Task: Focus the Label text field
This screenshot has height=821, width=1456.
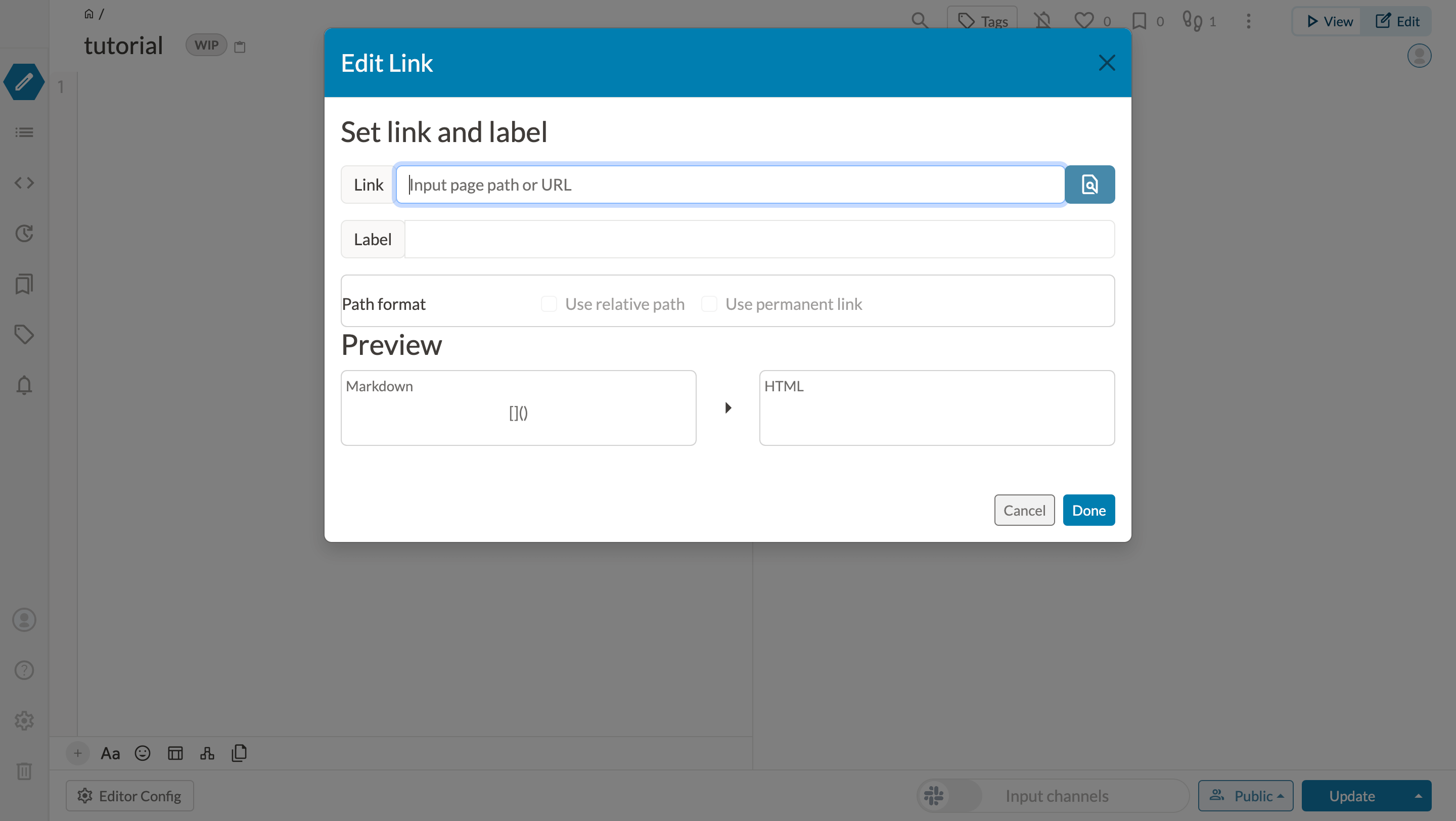Action: coord(759,240)
